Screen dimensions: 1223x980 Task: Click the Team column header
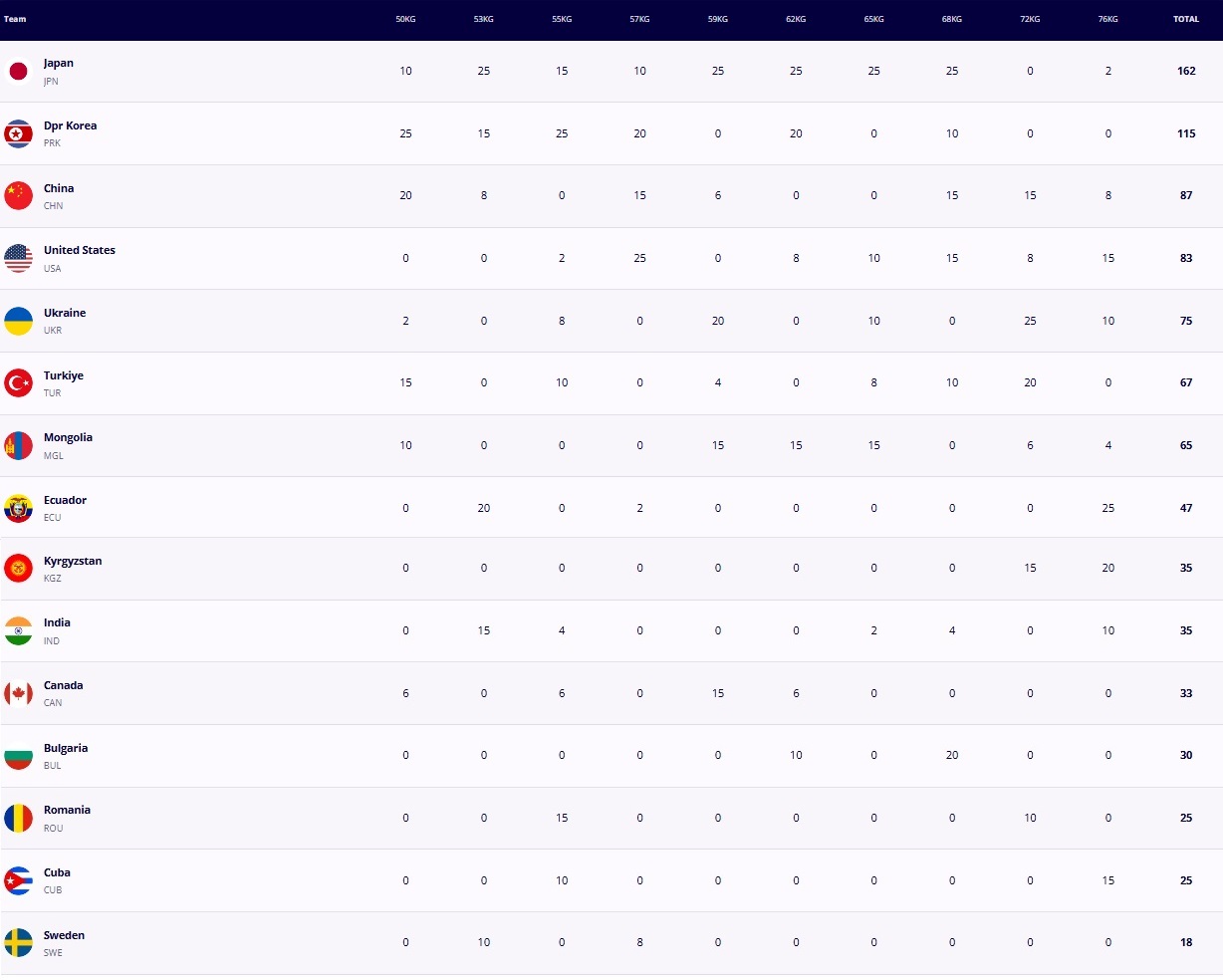[15, 19]
